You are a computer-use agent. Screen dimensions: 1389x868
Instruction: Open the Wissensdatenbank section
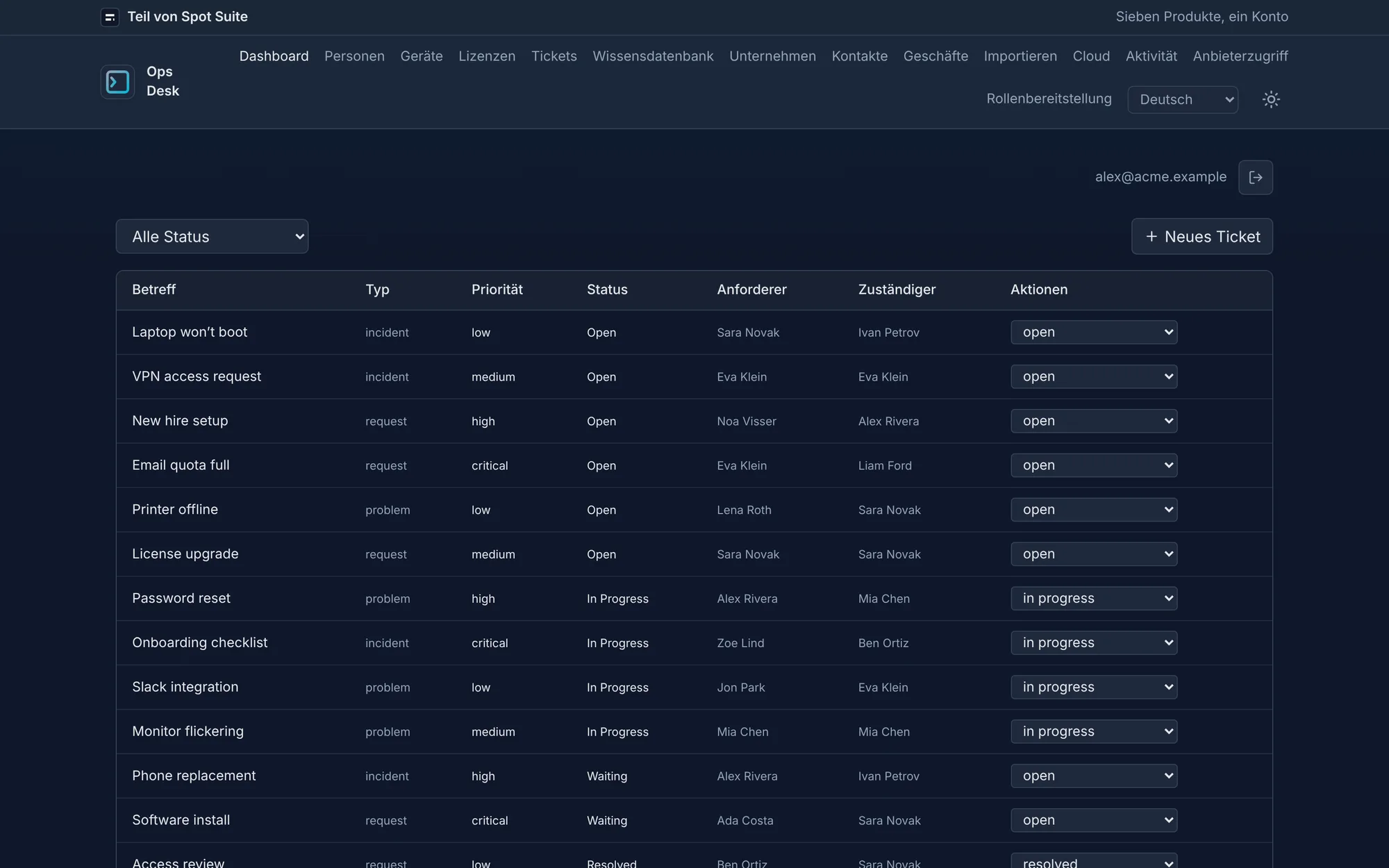653,56
